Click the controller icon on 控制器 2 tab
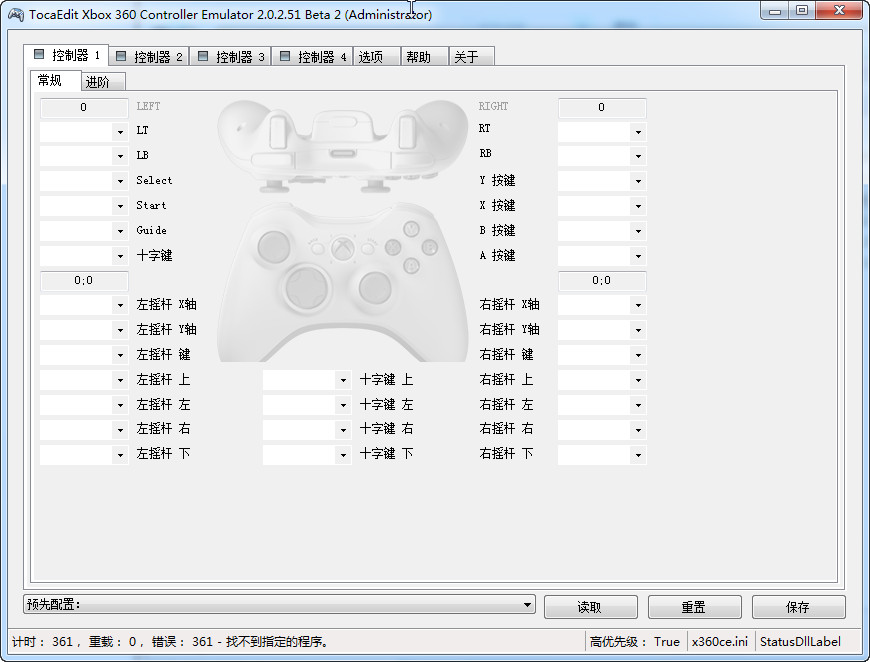 pos(119,55)
